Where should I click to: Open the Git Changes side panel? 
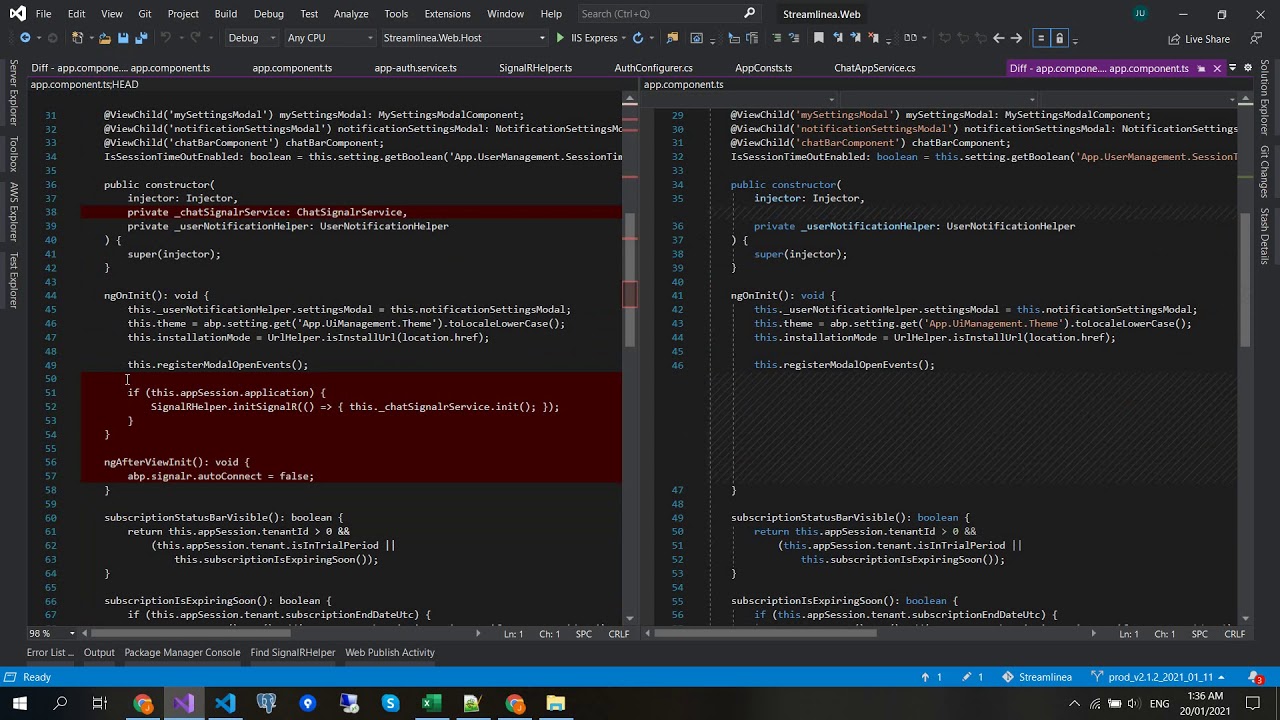(x=1264, y=172)
